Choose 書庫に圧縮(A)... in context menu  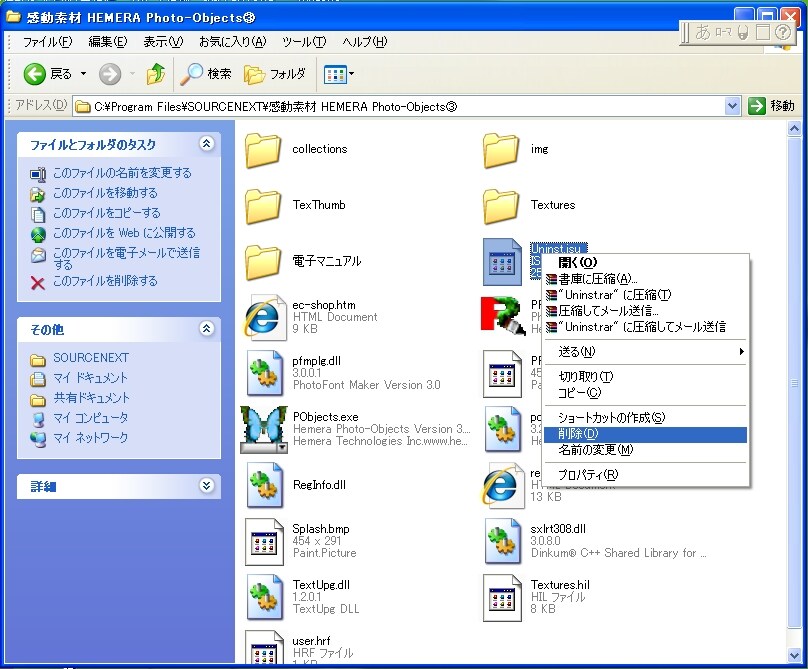(x=645, y=279)
